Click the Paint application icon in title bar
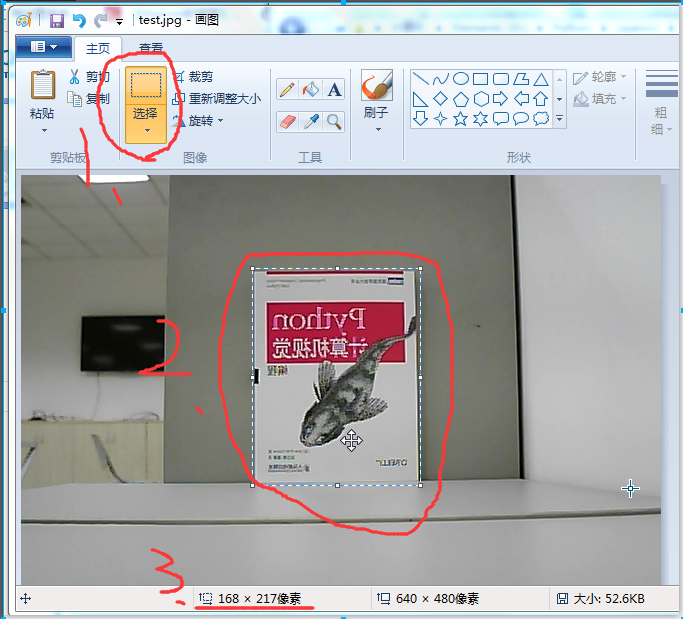This screenshot has width=683, height=619. [x=24, y=20]
